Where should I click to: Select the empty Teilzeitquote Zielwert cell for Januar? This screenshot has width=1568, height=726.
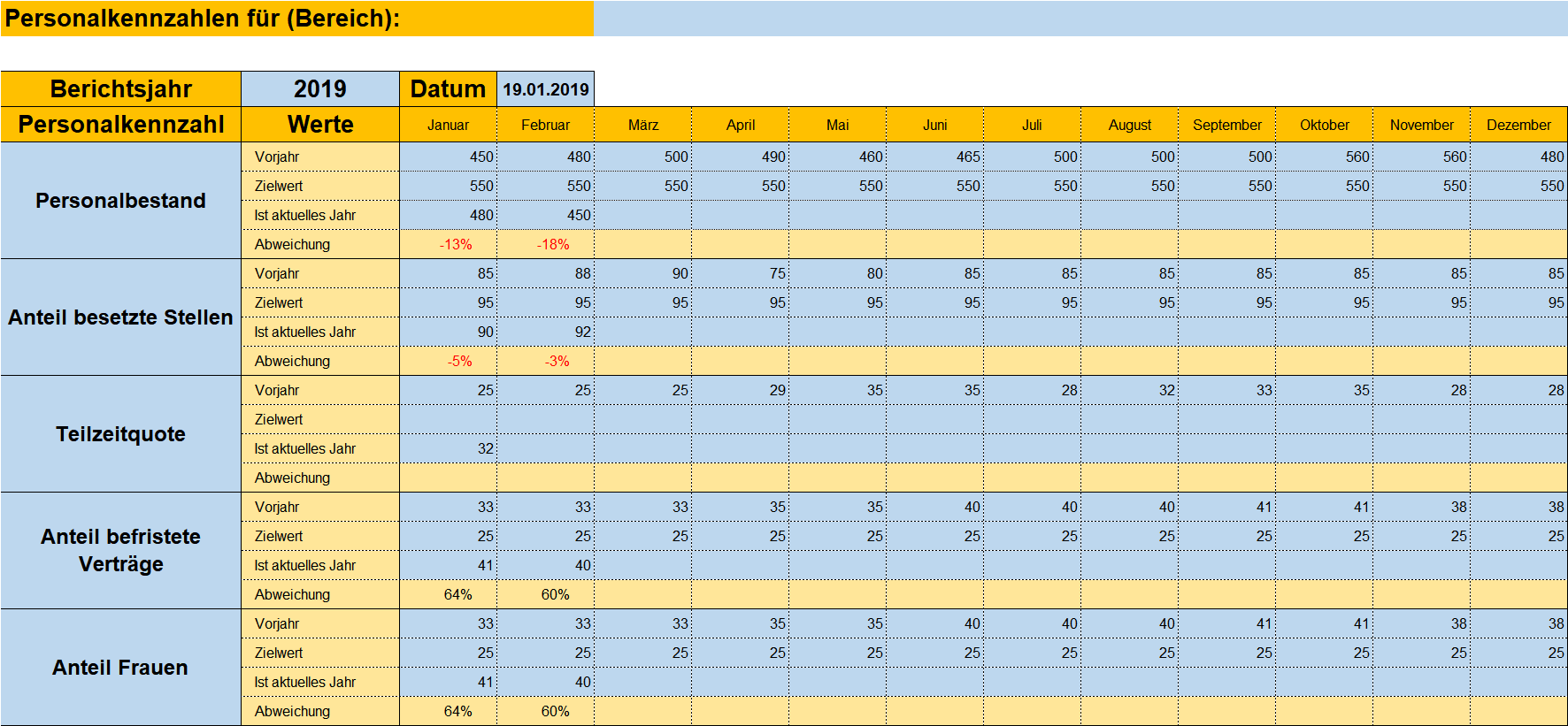pyautogui.click(x=449, y=419)
